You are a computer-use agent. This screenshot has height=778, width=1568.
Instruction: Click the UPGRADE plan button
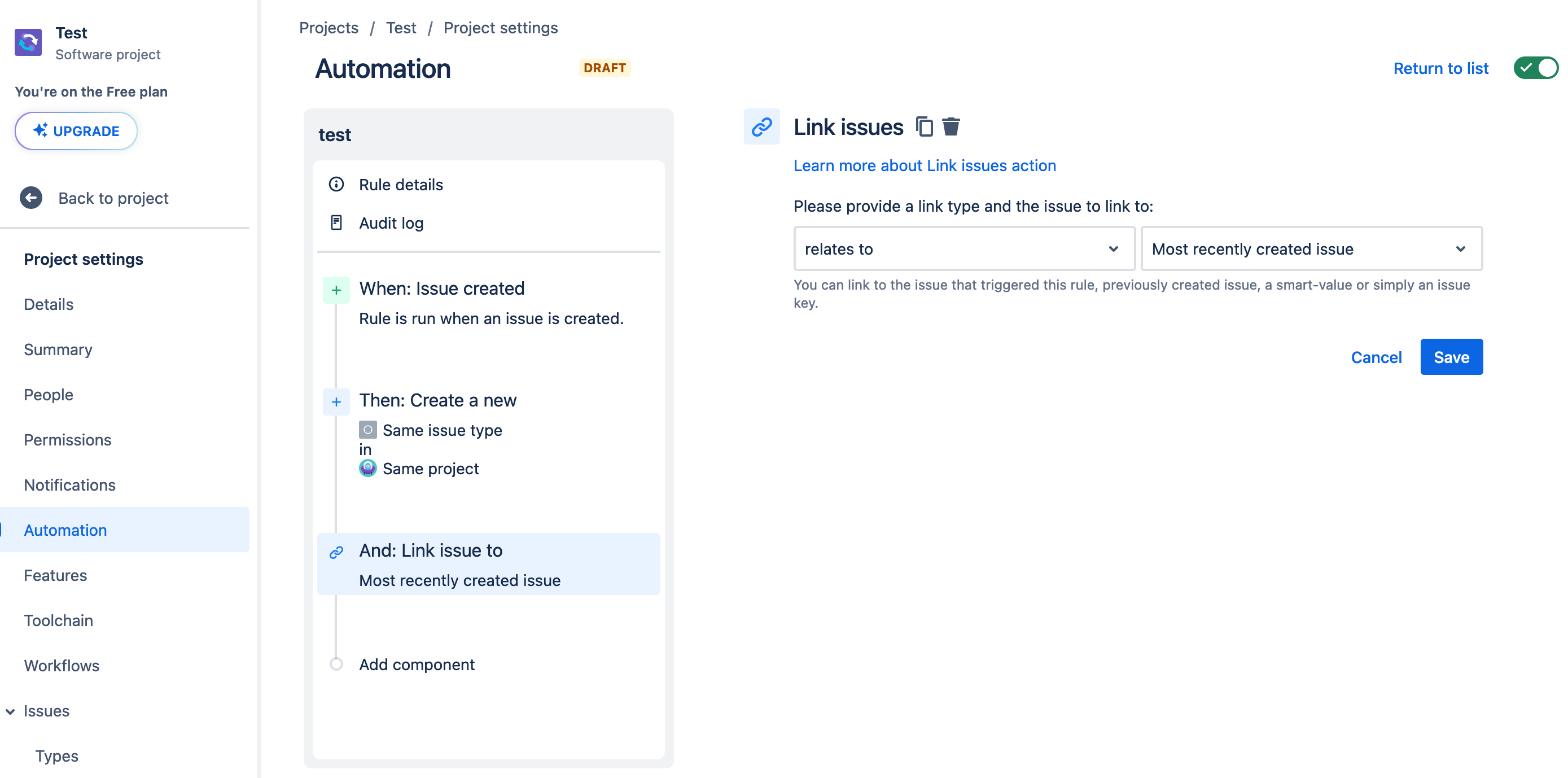coord(76,131)
